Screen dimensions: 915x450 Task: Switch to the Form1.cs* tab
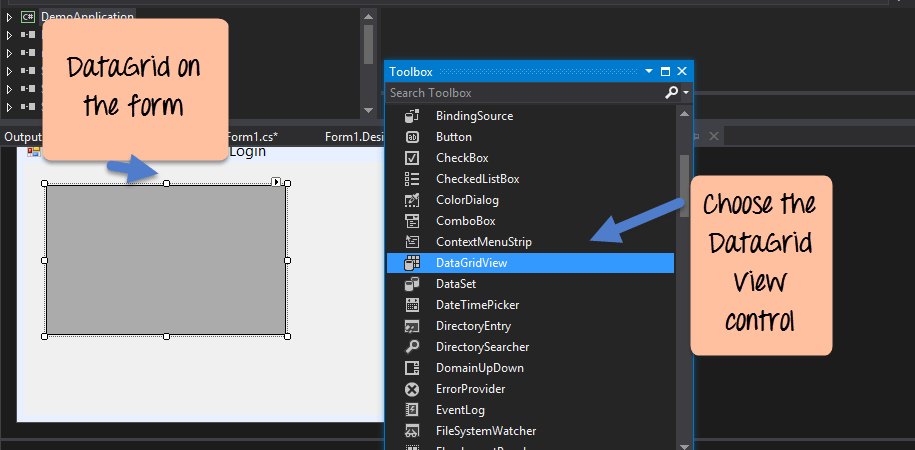click(252, 137)
